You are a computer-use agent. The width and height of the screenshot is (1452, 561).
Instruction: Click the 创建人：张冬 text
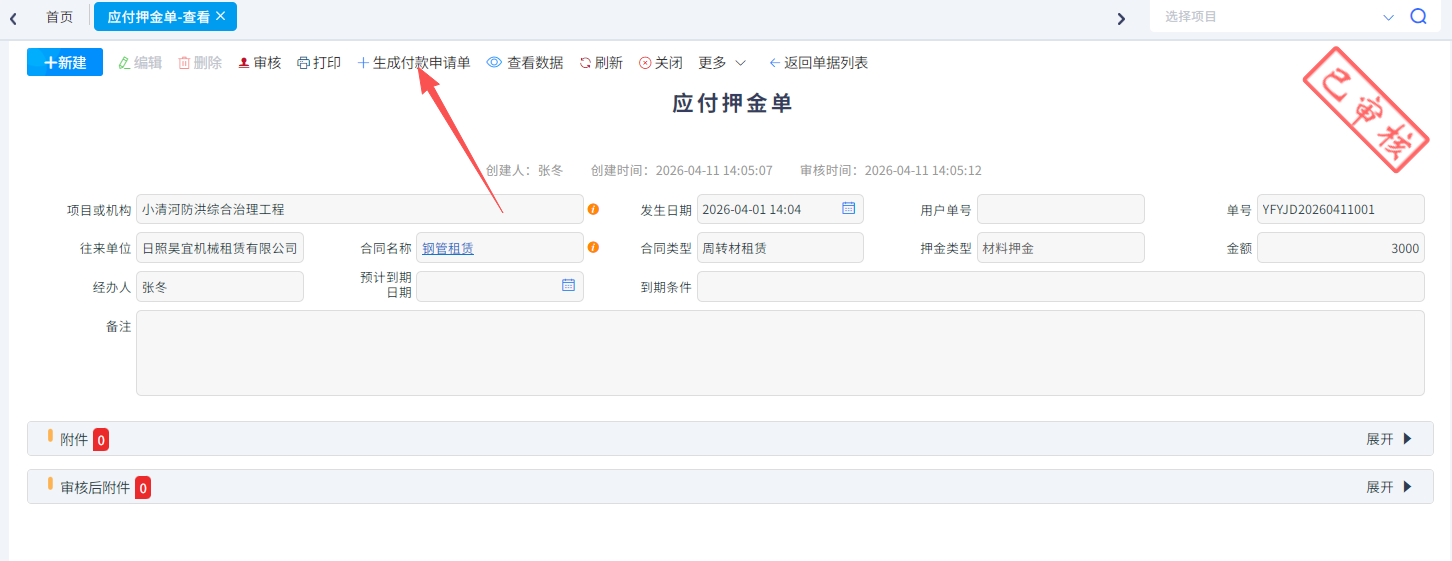coord(525,171)
